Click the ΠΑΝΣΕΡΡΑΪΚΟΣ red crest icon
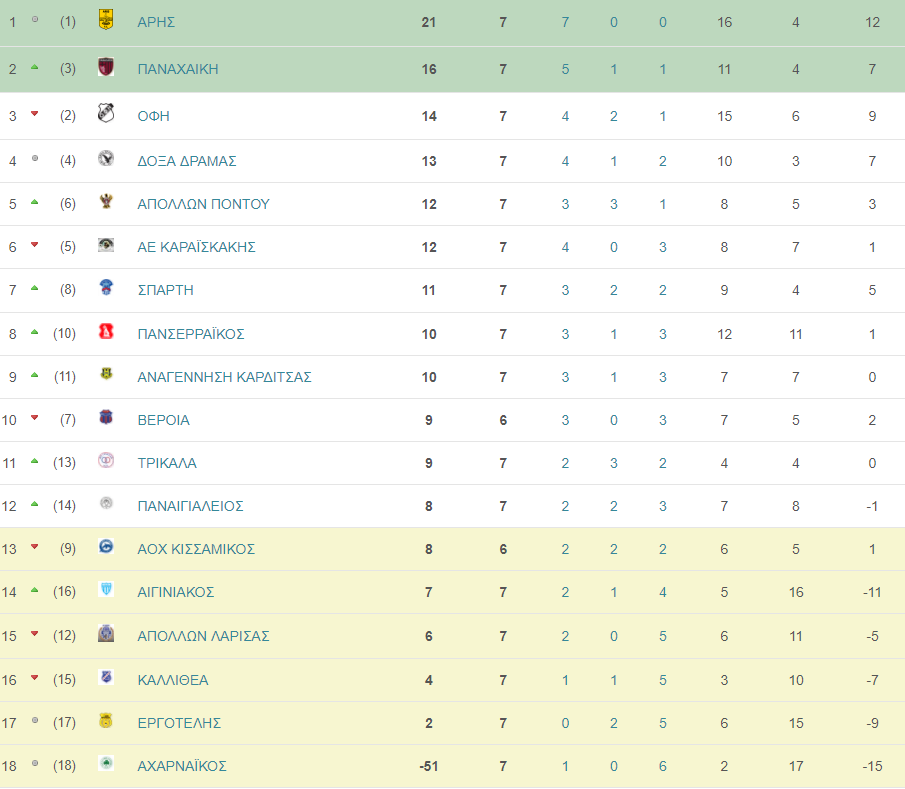Image resolution: width=905 pixels, height=789 pixels. 106,331
